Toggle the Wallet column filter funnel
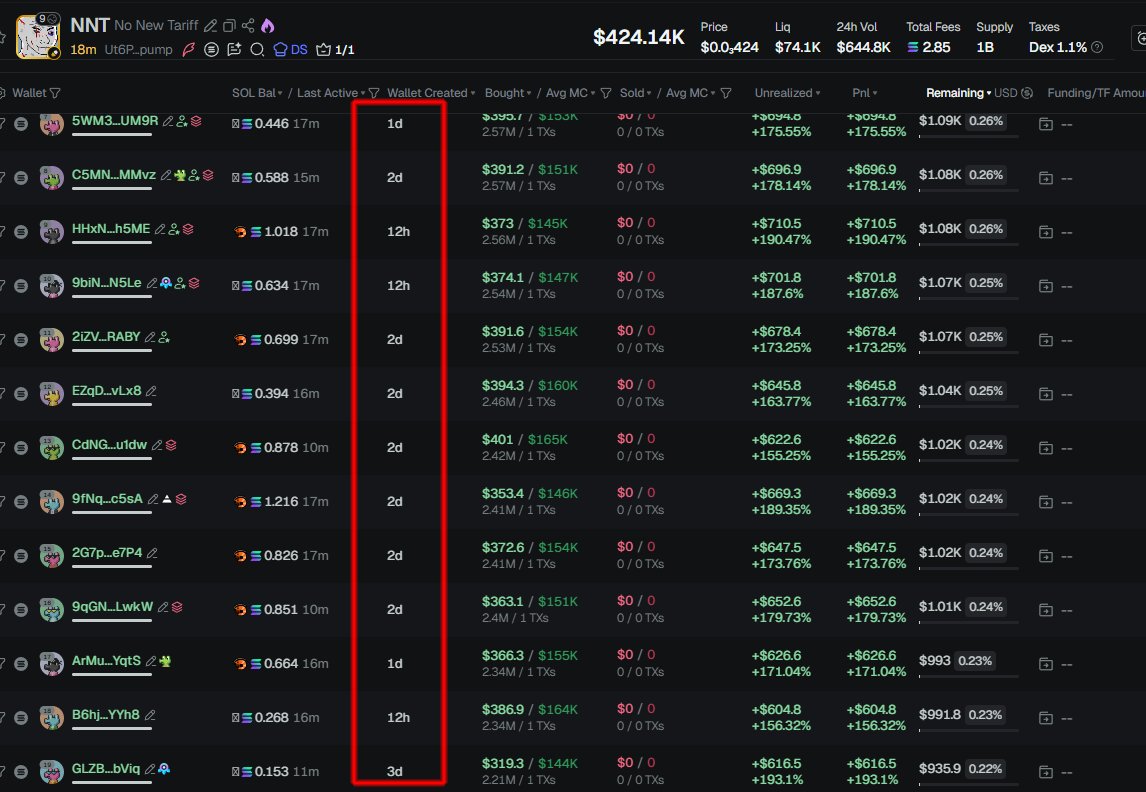 [55, 93]
